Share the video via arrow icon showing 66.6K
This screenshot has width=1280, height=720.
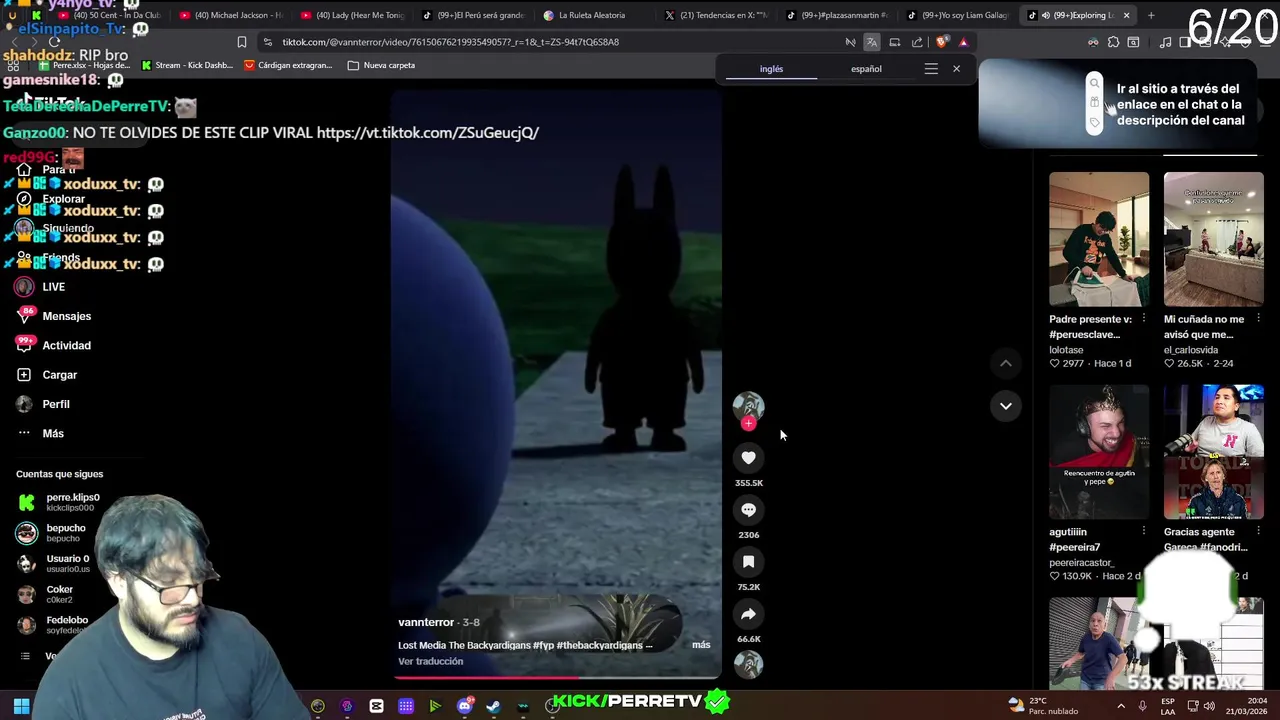point(748,614)
